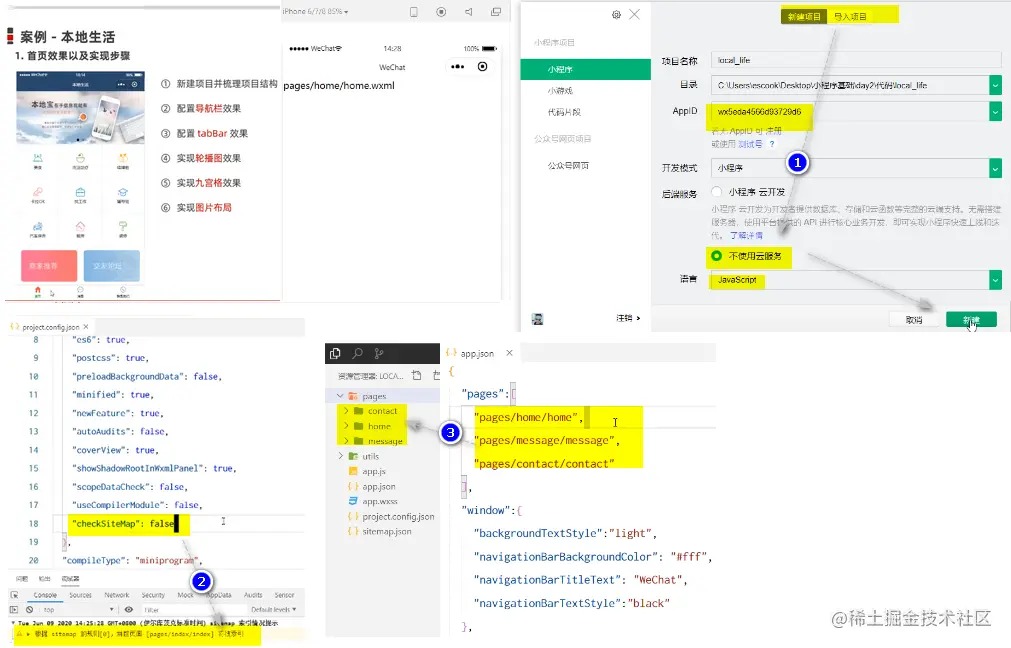1011x648 pixels.
Task: Click the new file icon in explorer header
Action: (417, 375)
